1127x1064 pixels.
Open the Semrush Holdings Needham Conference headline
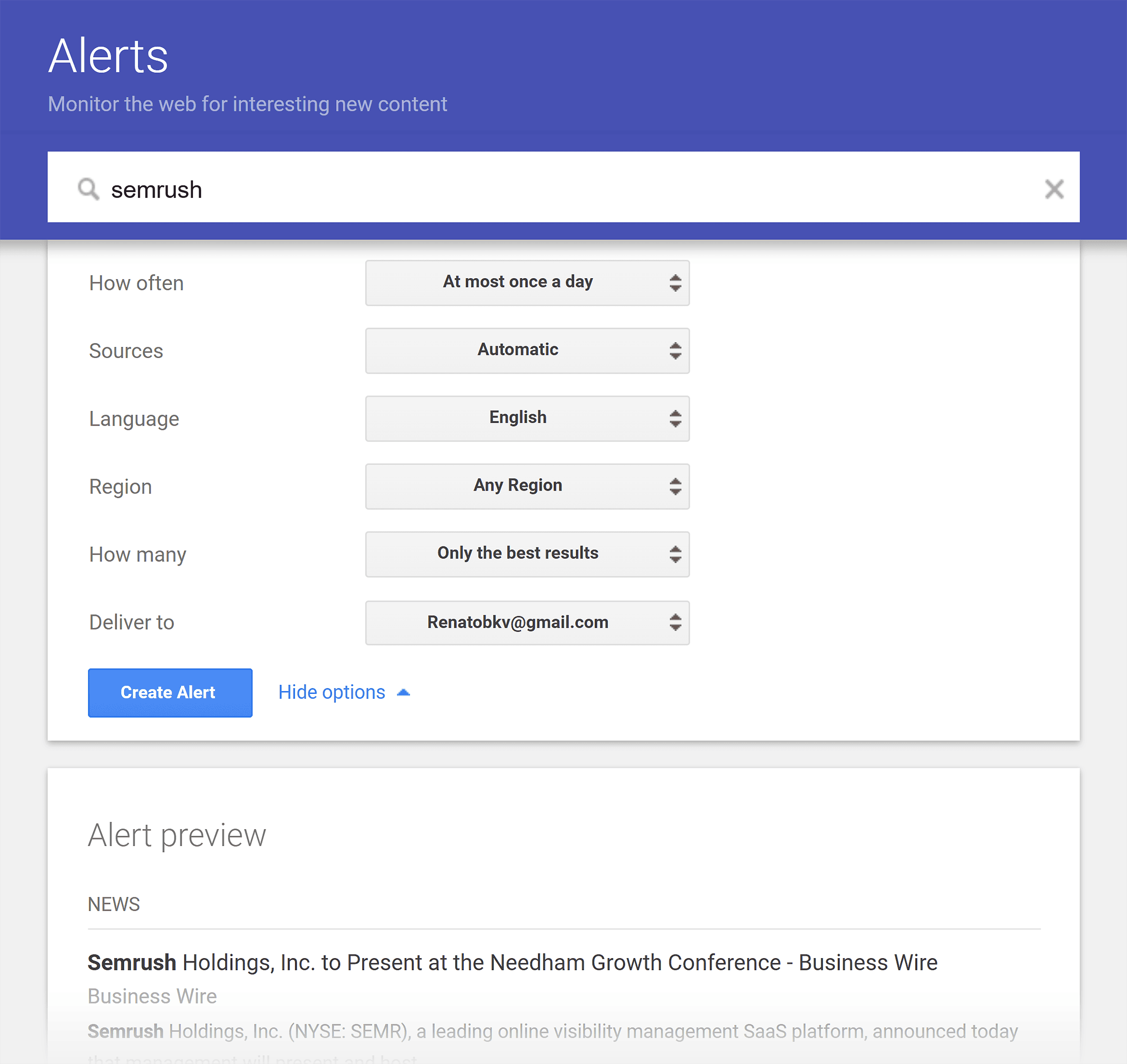(x=512, y=963)
